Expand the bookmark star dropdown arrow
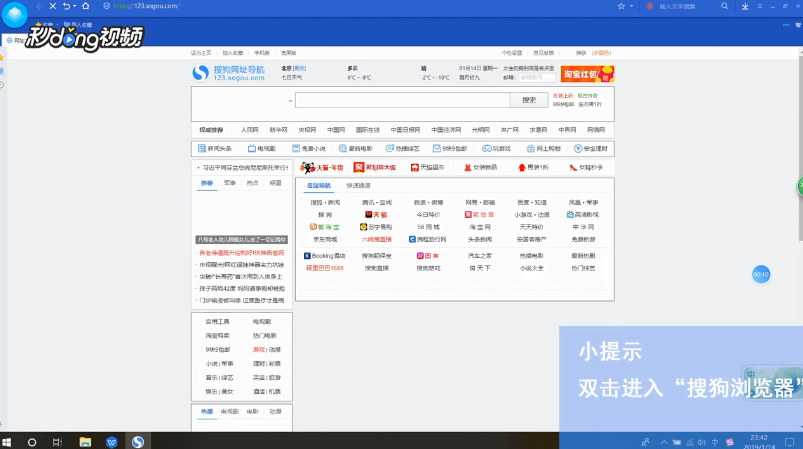Image resolution: width=803 pixels, height=449 pixels. click(x=631, y=6)
